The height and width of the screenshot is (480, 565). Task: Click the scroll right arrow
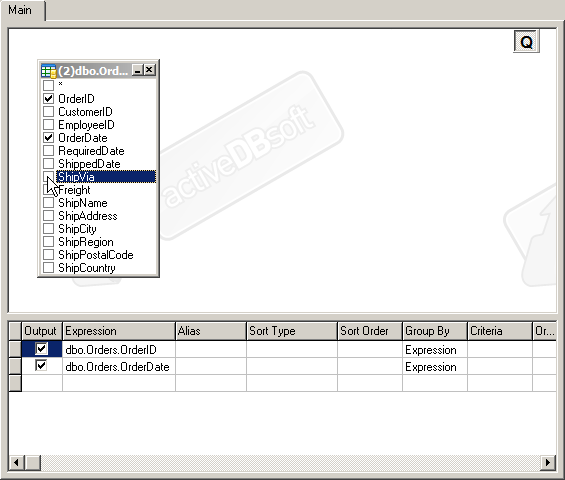pyautogui.click(x=548, y=462)
